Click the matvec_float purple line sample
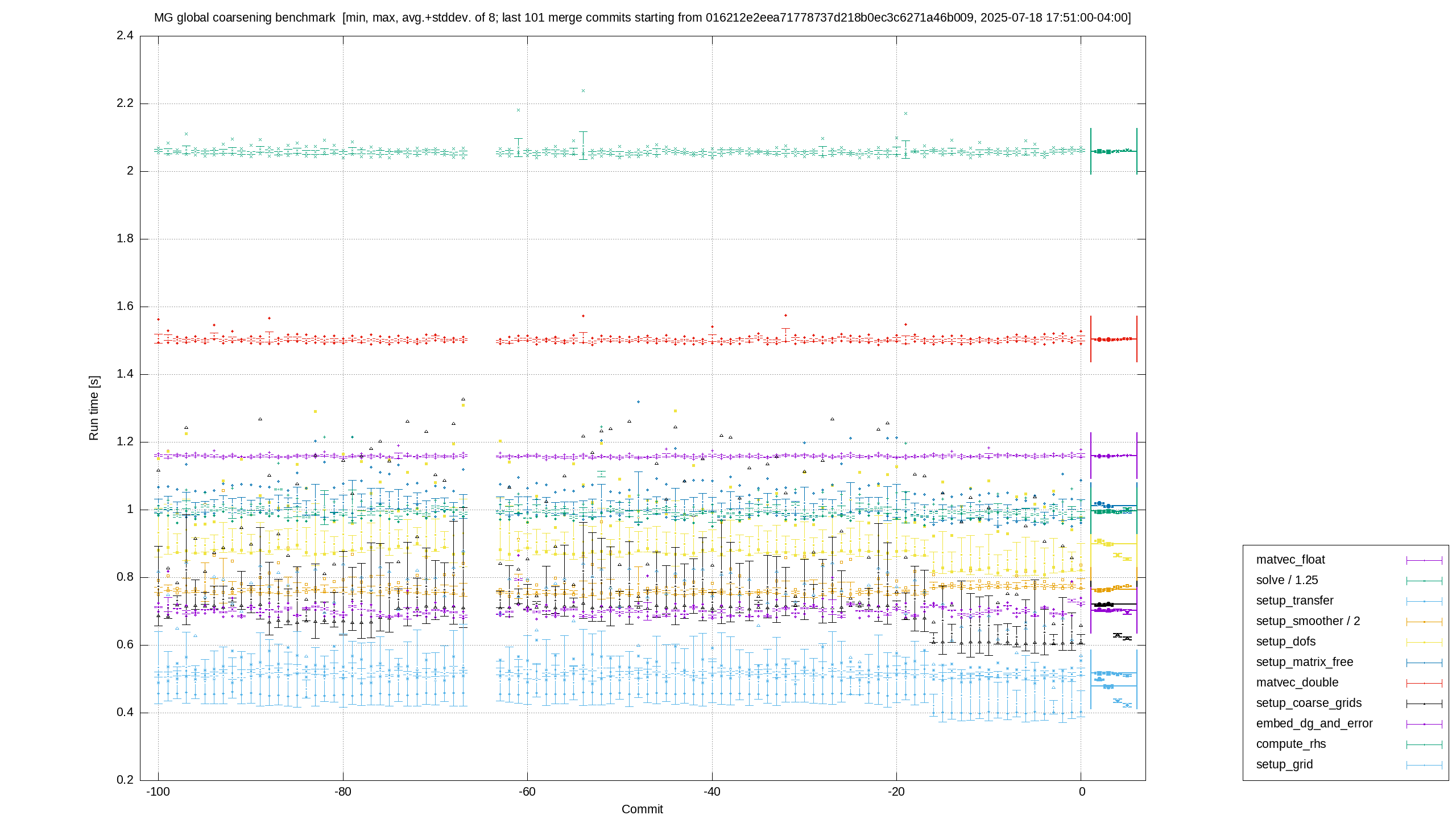The image size is (1456, 819). (1424, 560)
